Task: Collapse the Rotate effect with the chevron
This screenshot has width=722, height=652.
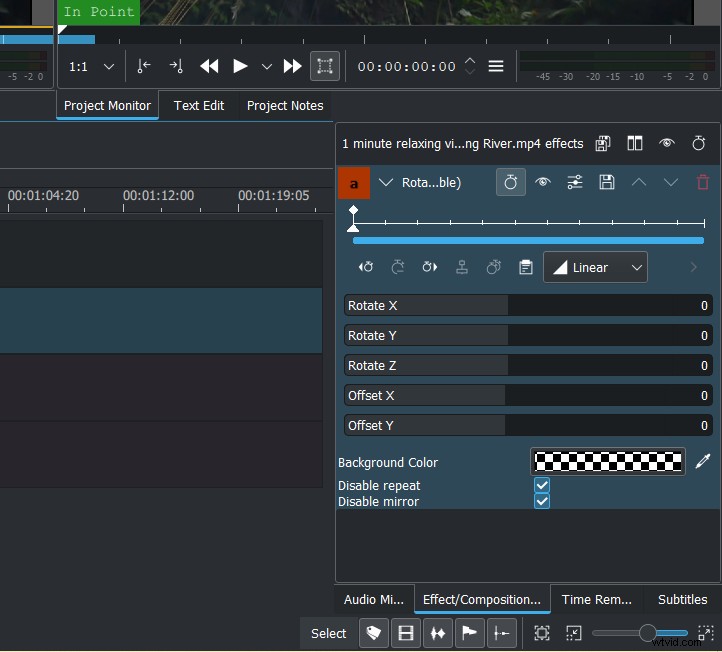Action: coord(386,182)
